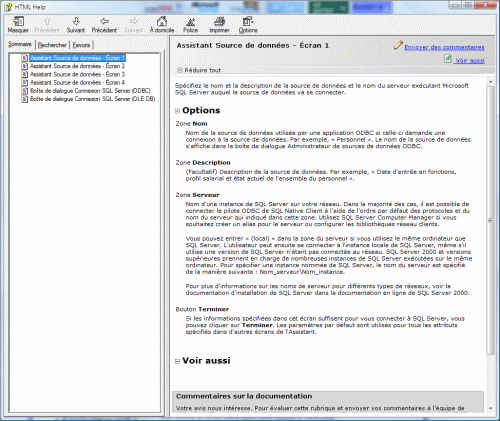Close the HTML Help window

(x=485, y=5)
